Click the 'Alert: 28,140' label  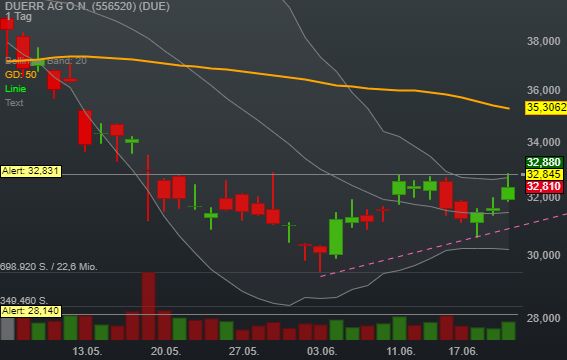point(31,311)
